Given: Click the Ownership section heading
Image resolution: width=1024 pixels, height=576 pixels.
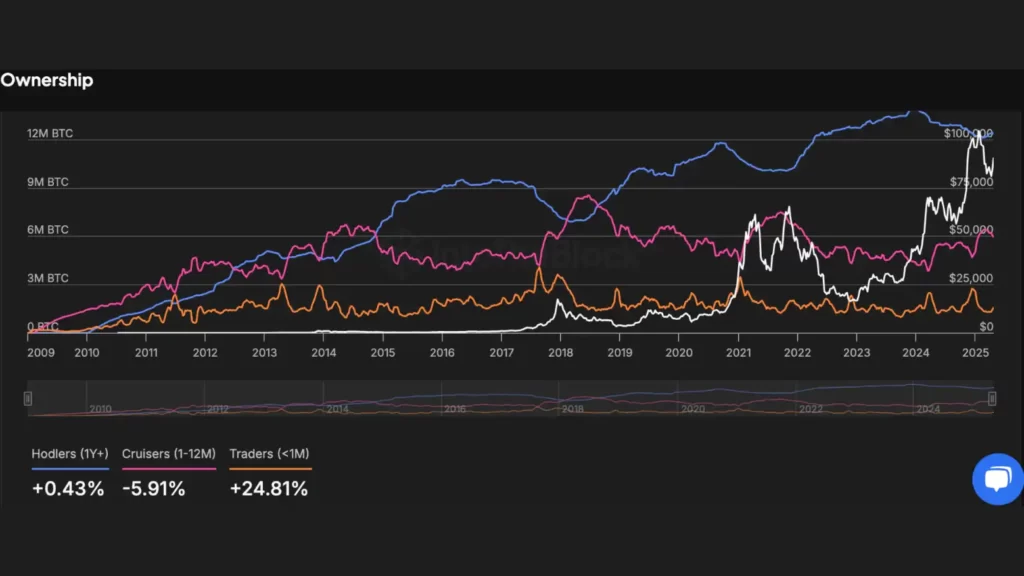Looking at the screenshot, I should tap(47, 81).
